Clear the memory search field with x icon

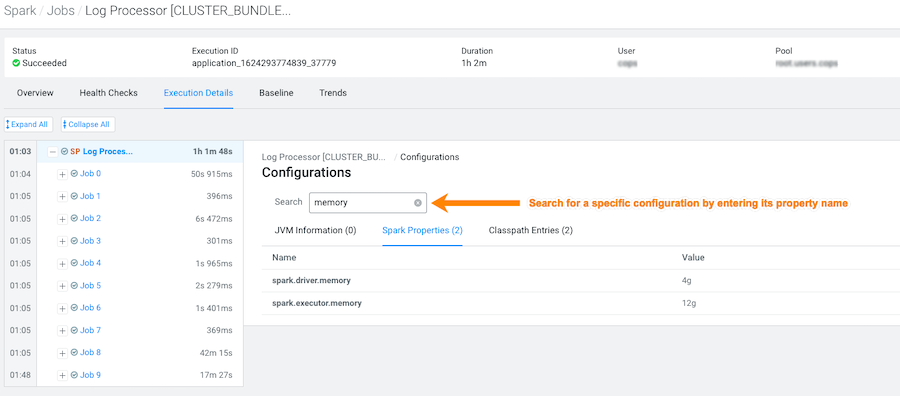(418, 203)
